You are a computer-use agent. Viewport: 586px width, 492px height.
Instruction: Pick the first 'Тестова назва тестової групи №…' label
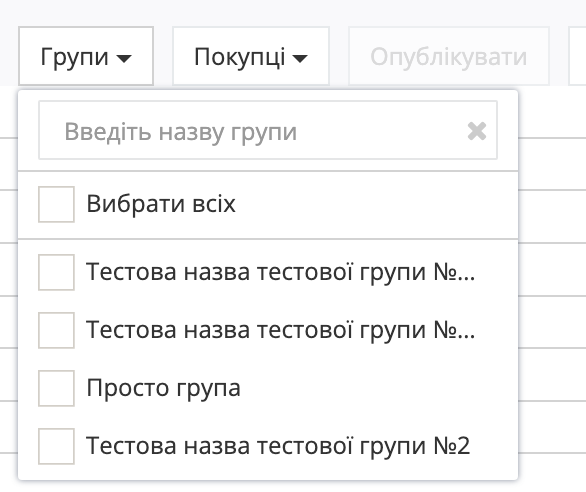281,272
